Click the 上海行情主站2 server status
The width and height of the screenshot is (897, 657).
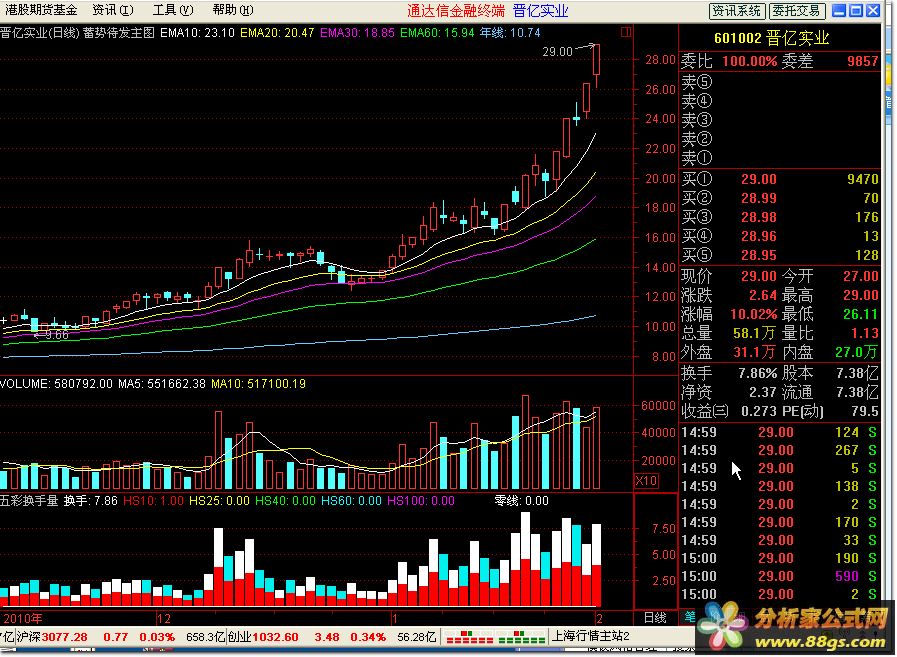[590, 636]
